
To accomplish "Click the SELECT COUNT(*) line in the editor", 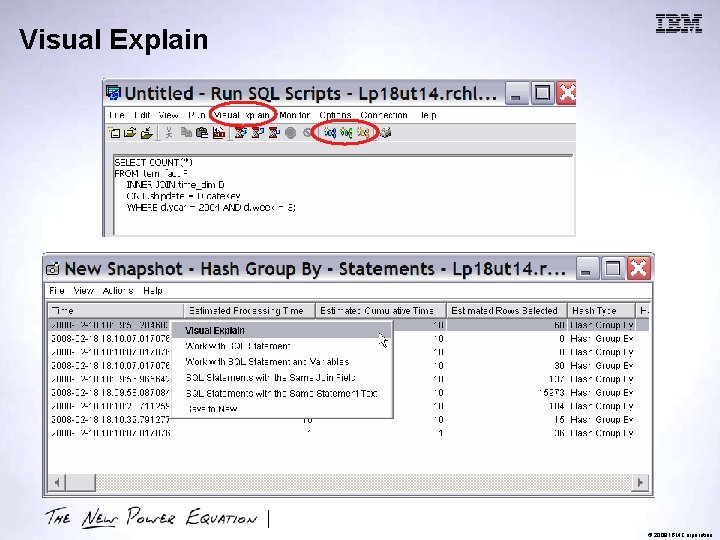I will click(154, 162).
